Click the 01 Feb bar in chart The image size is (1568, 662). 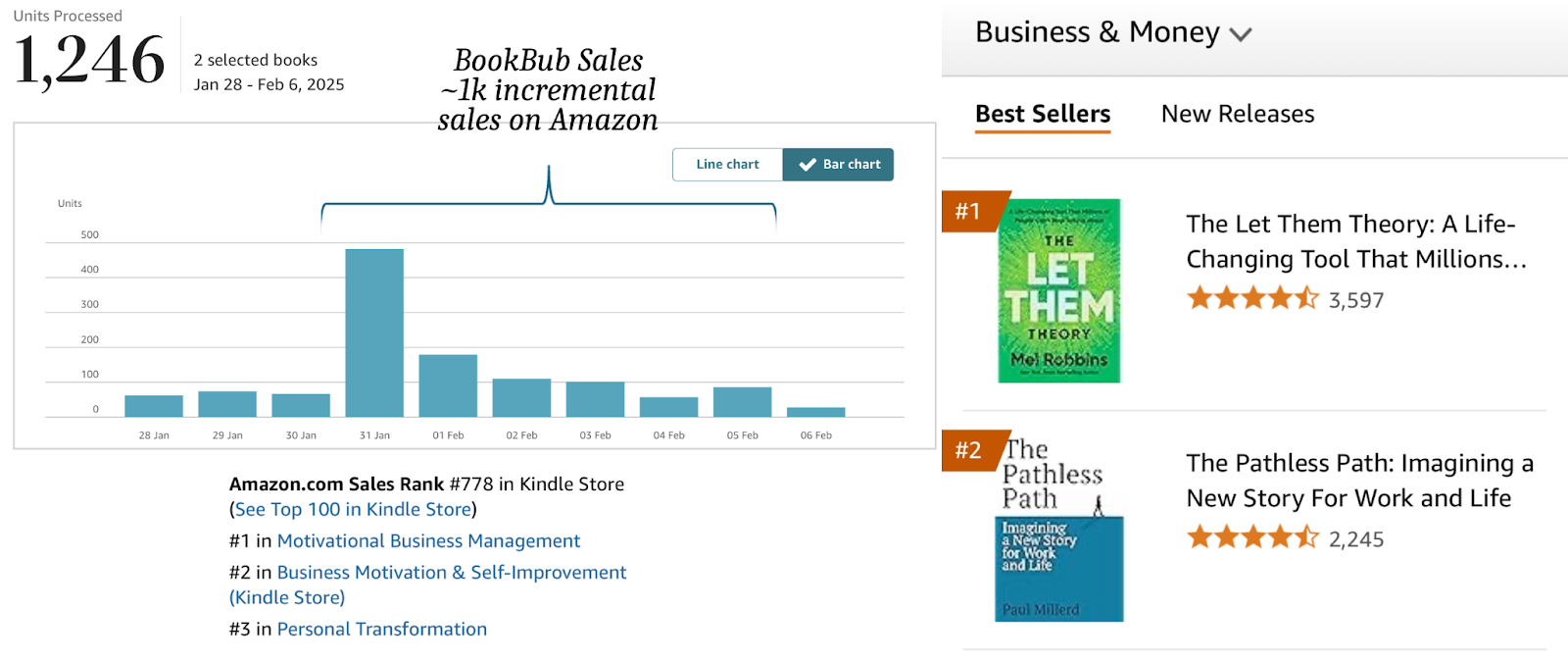click(x=448, y=385)
